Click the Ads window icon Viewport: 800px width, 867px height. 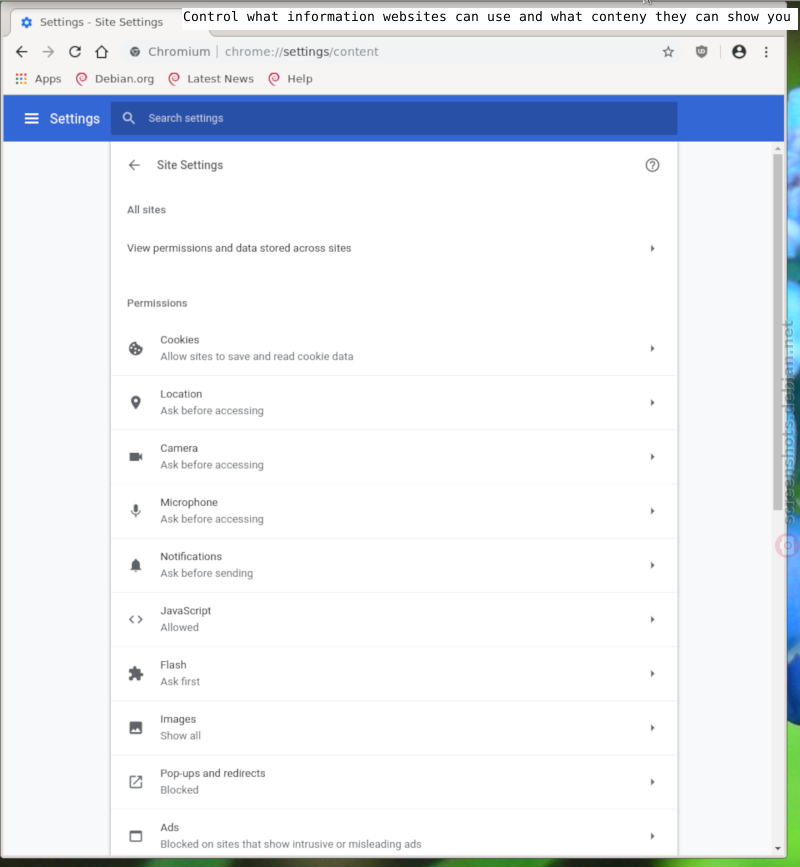pos(135,836)
